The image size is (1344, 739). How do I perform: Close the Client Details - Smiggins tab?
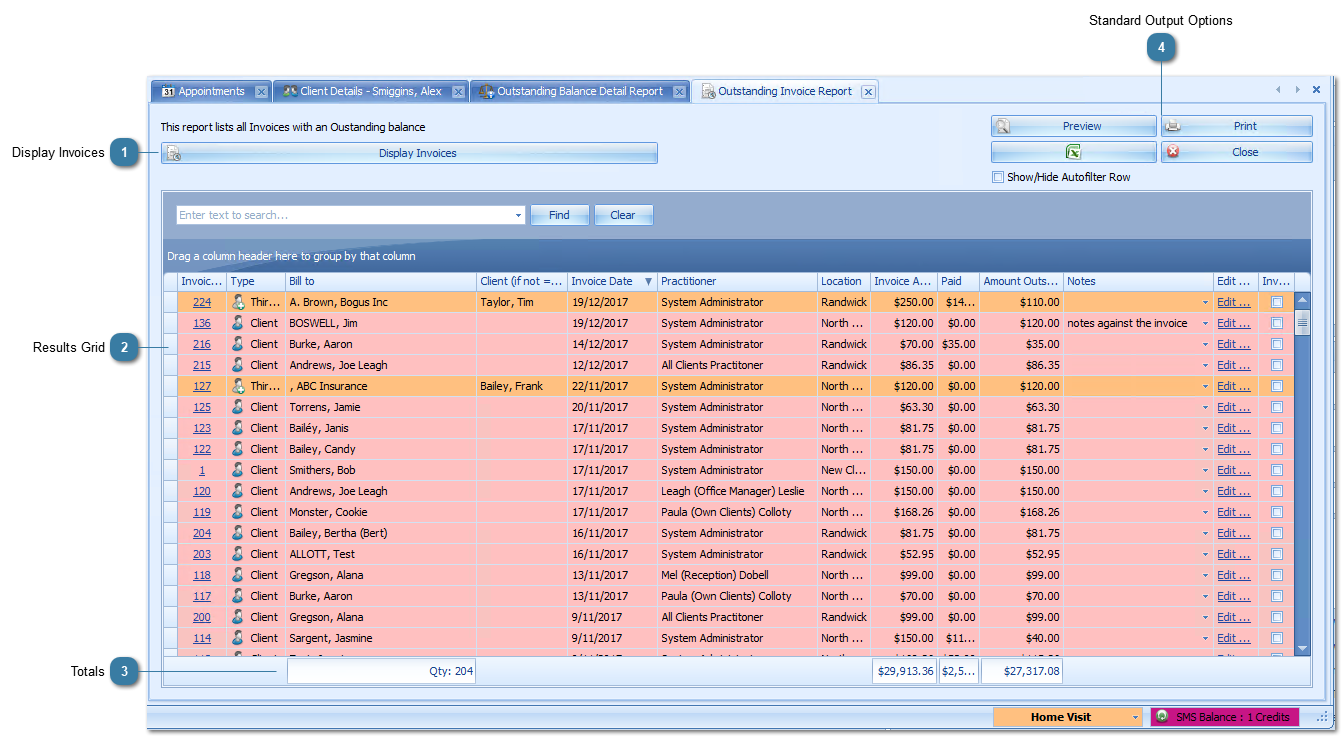(x=458, y=92)
